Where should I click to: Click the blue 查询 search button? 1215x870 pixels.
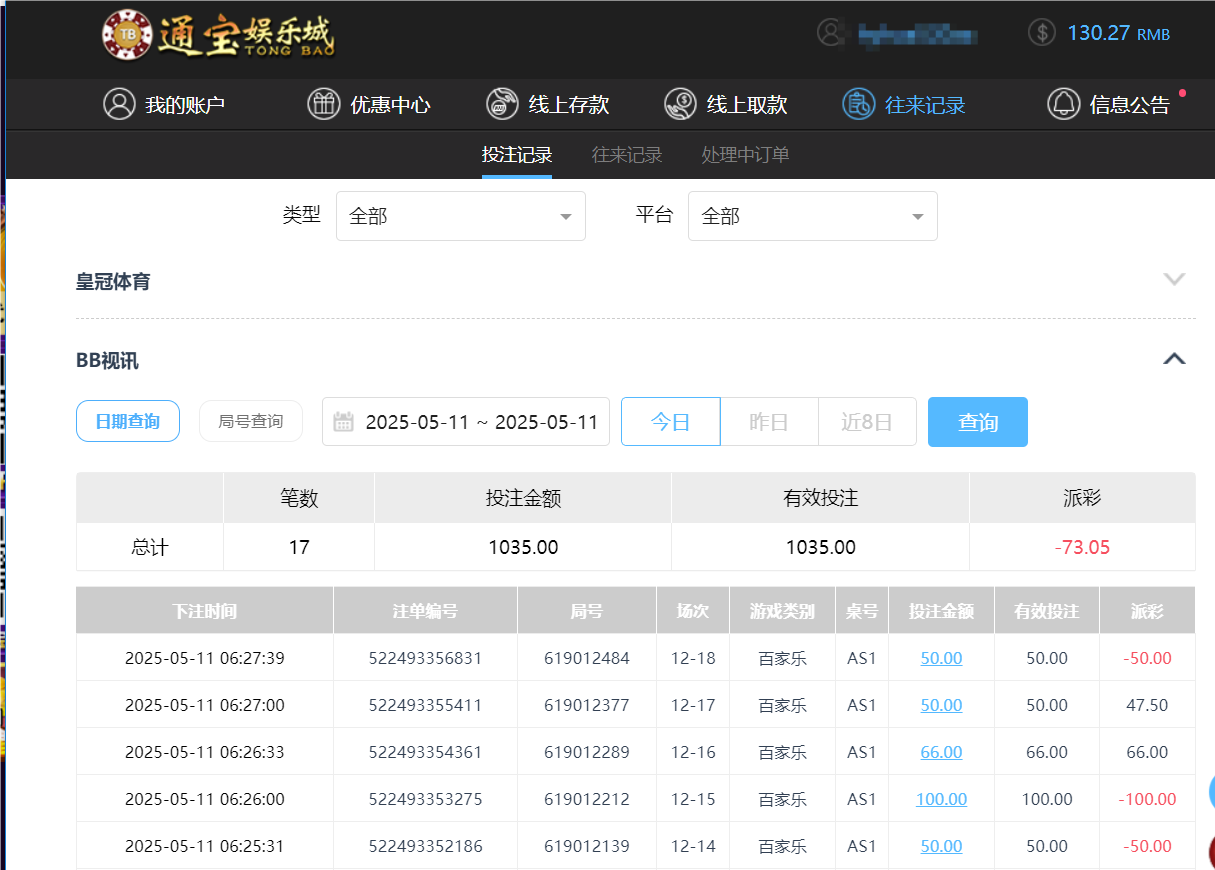(977, 421)
